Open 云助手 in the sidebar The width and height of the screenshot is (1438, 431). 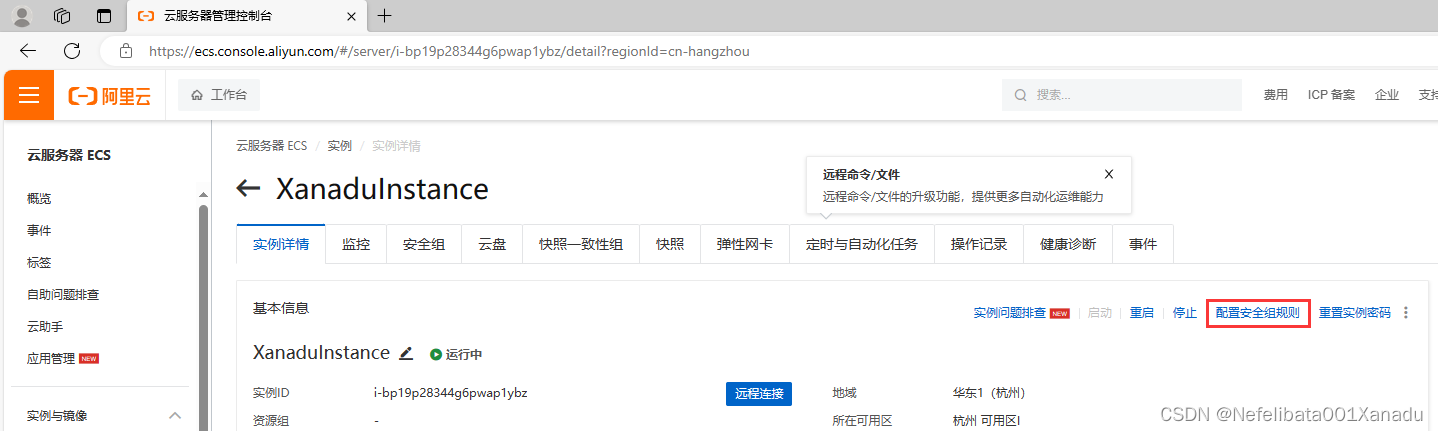(45, 327)
